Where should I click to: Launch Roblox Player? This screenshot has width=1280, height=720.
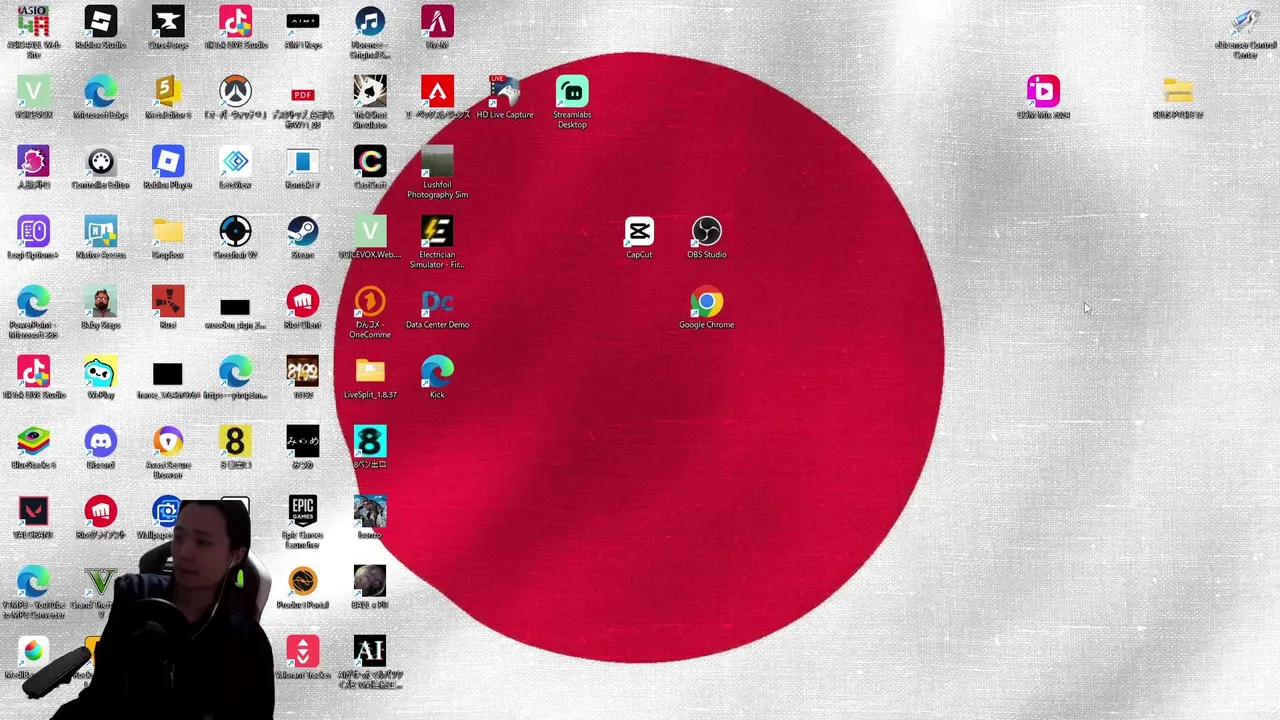(168, 162)
